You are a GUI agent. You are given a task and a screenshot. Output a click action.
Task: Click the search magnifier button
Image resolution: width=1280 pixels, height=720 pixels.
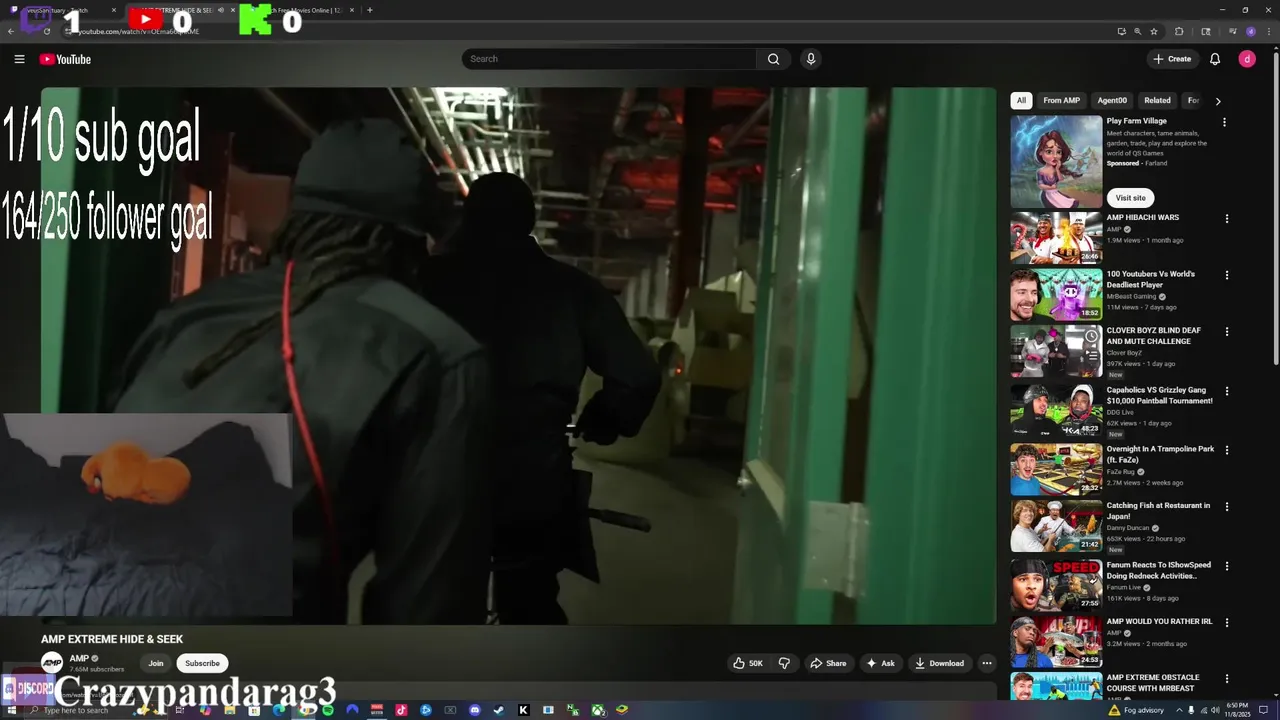[773, 59]
